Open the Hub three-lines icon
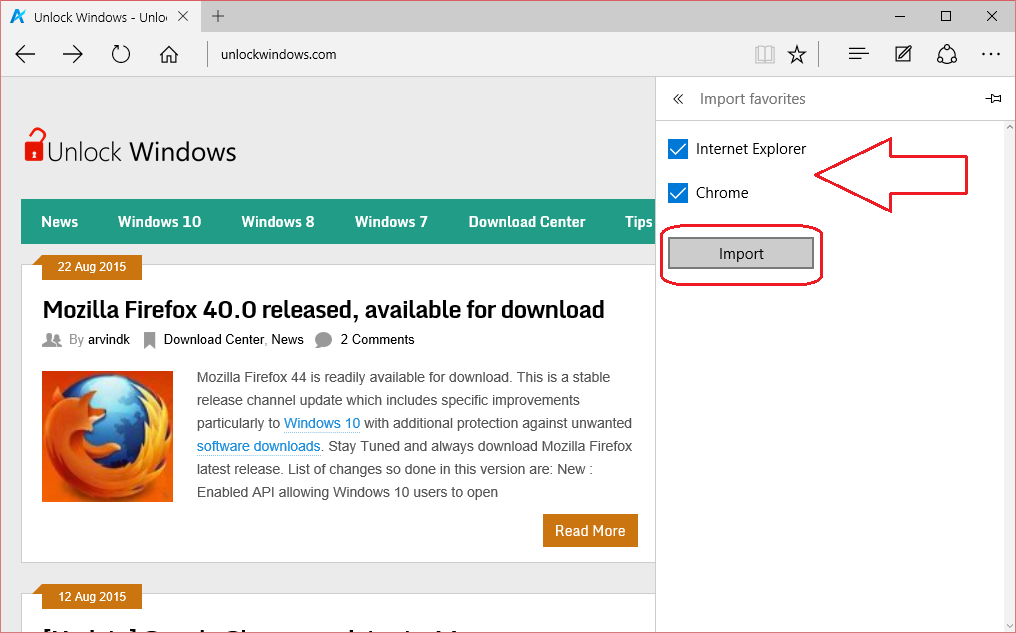The height and width of the screenshot is (633, 1016). point(859,54)
